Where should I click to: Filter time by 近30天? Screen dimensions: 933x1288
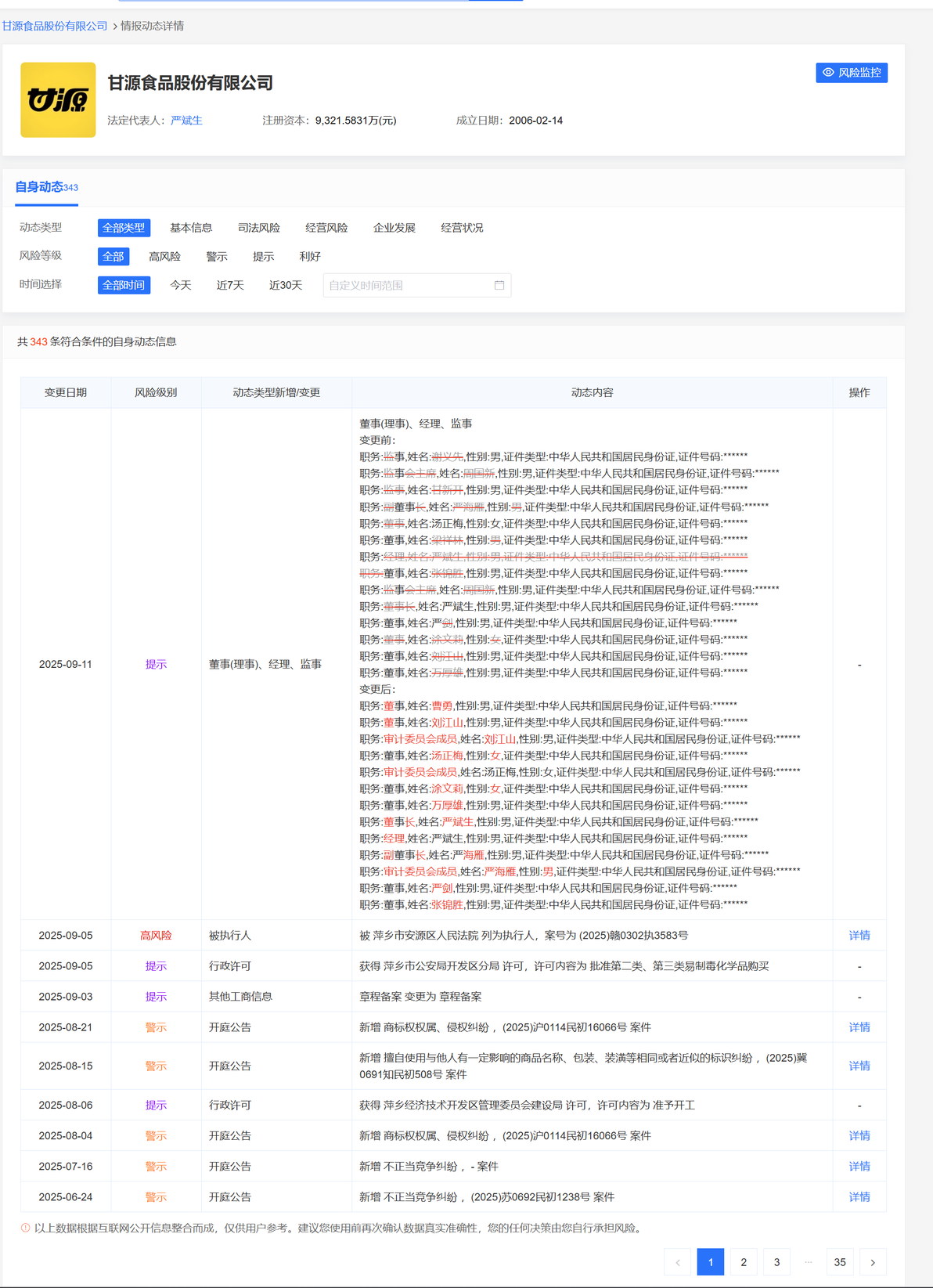click(286, 285)
